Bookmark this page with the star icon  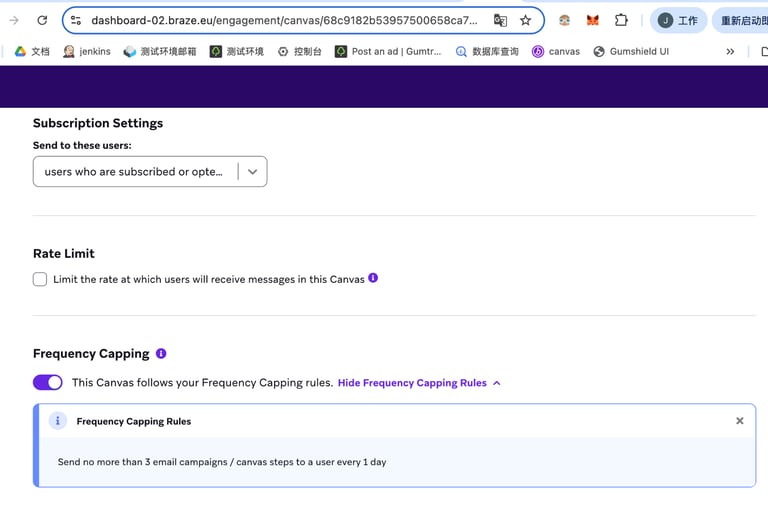tap(525, 20)
